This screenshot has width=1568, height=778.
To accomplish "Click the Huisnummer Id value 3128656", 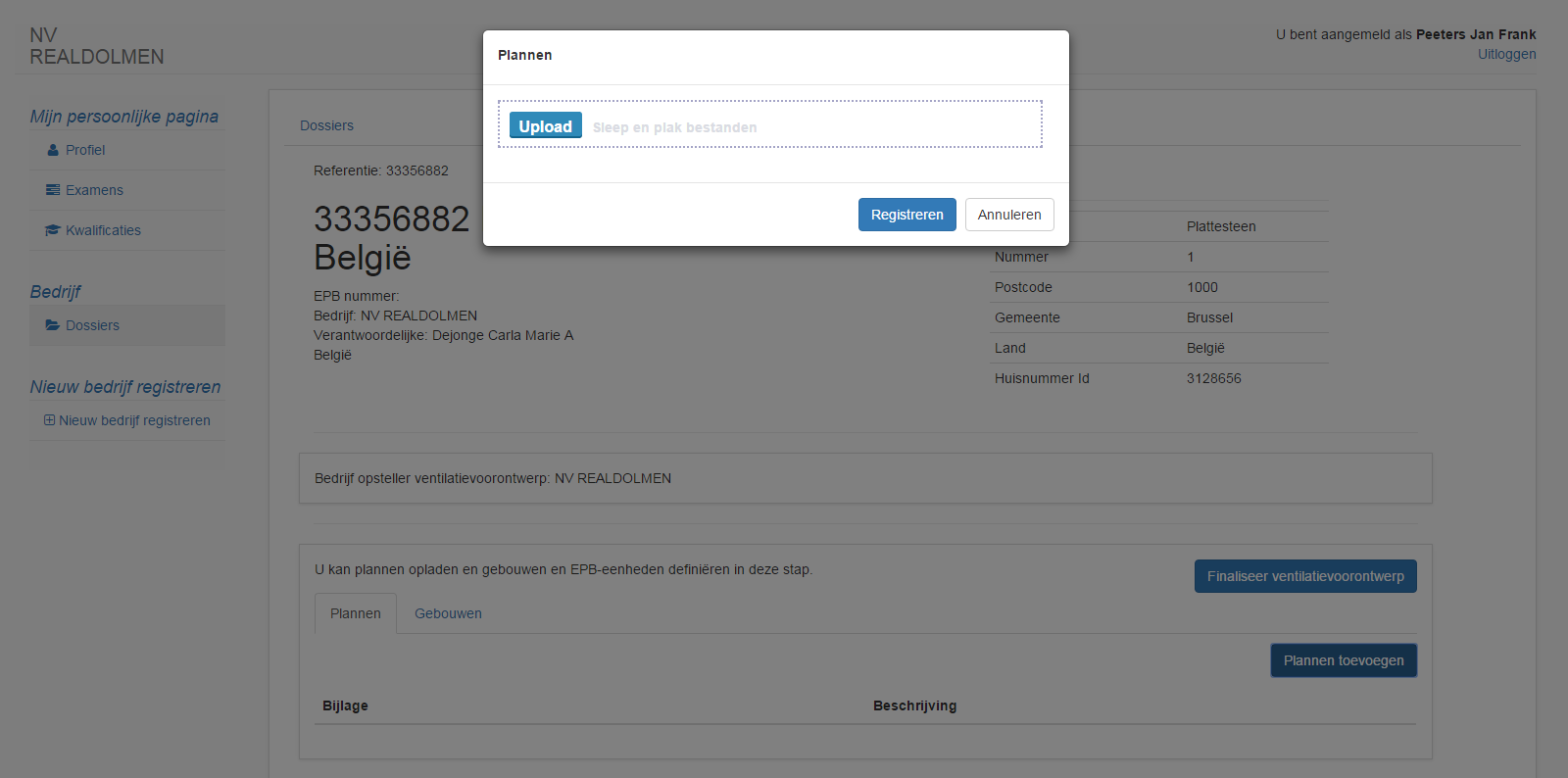I will point(1213,378).
